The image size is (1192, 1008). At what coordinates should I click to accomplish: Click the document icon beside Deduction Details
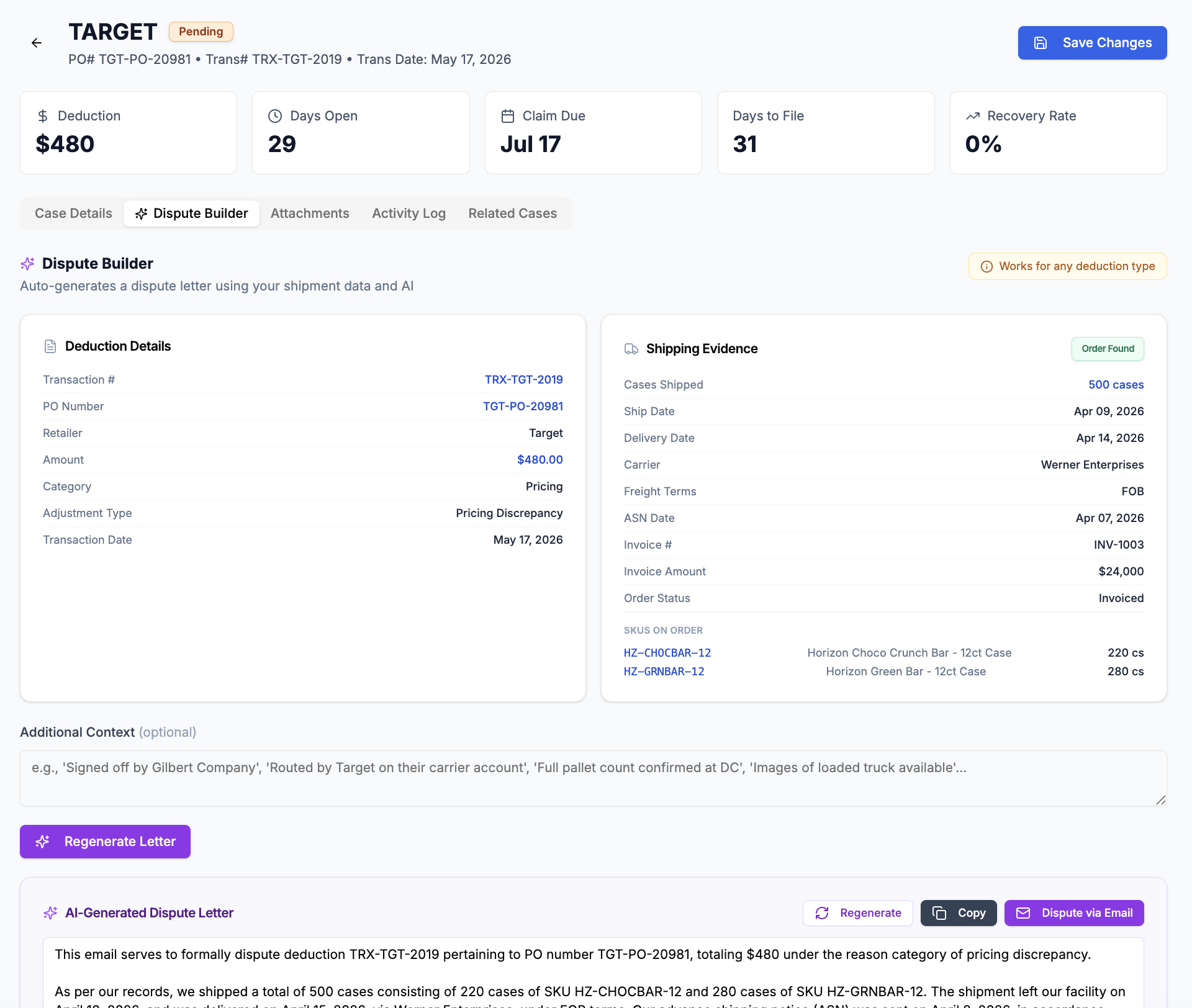(x=50, y=346)
